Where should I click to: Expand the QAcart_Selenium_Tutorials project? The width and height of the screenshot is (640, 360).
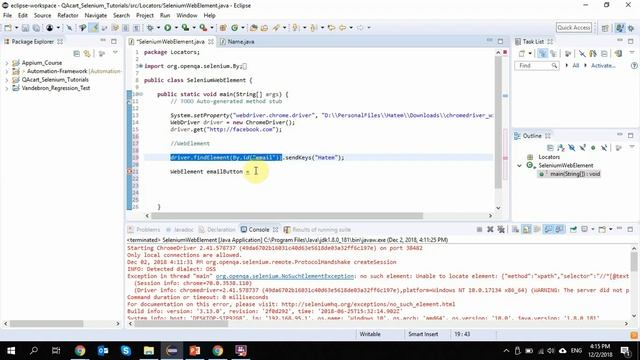point(7,80)
